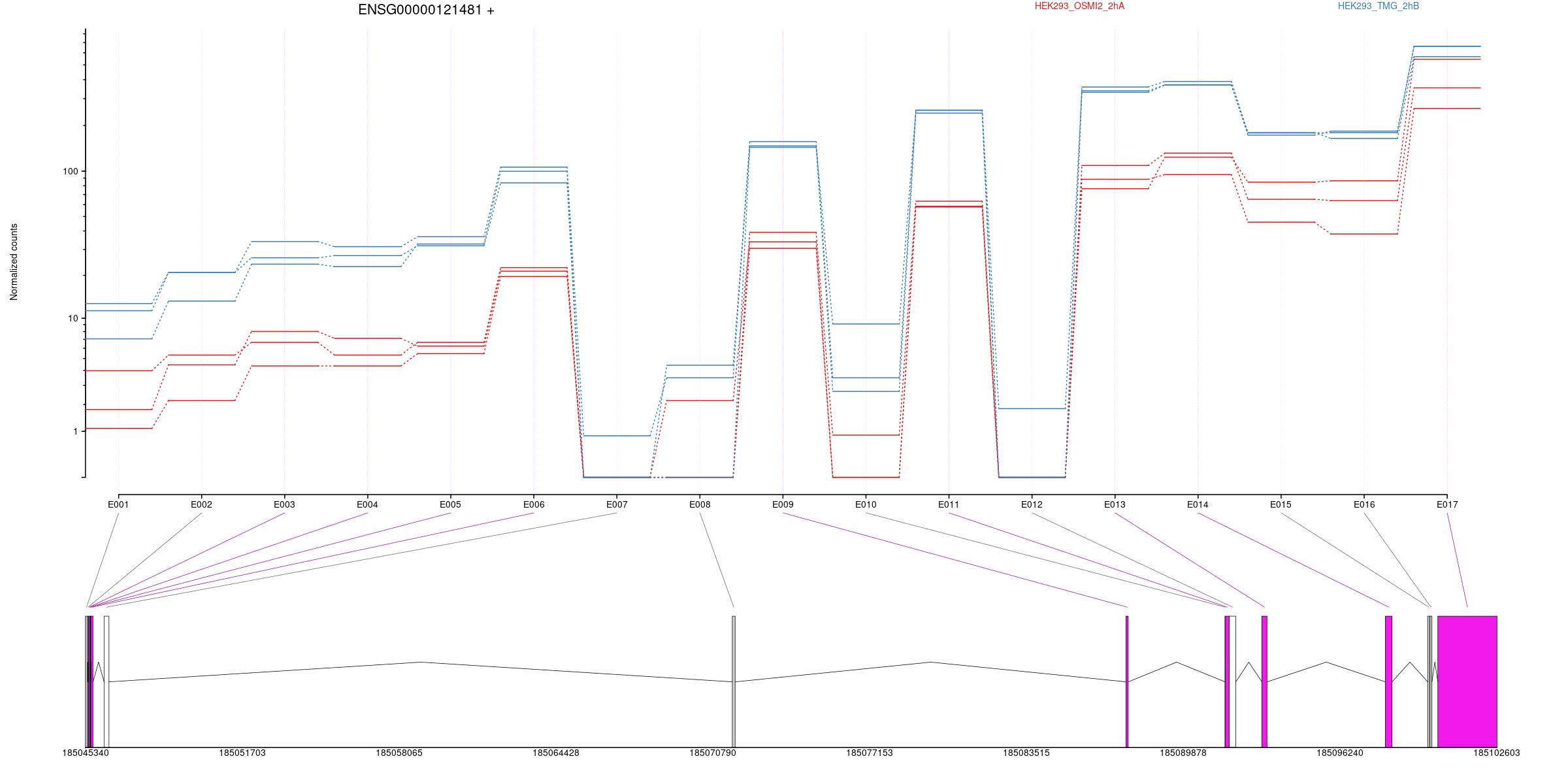Click the E016 exon label
The height and width of the screenshot is (784, 1568).
[1364, 504]
